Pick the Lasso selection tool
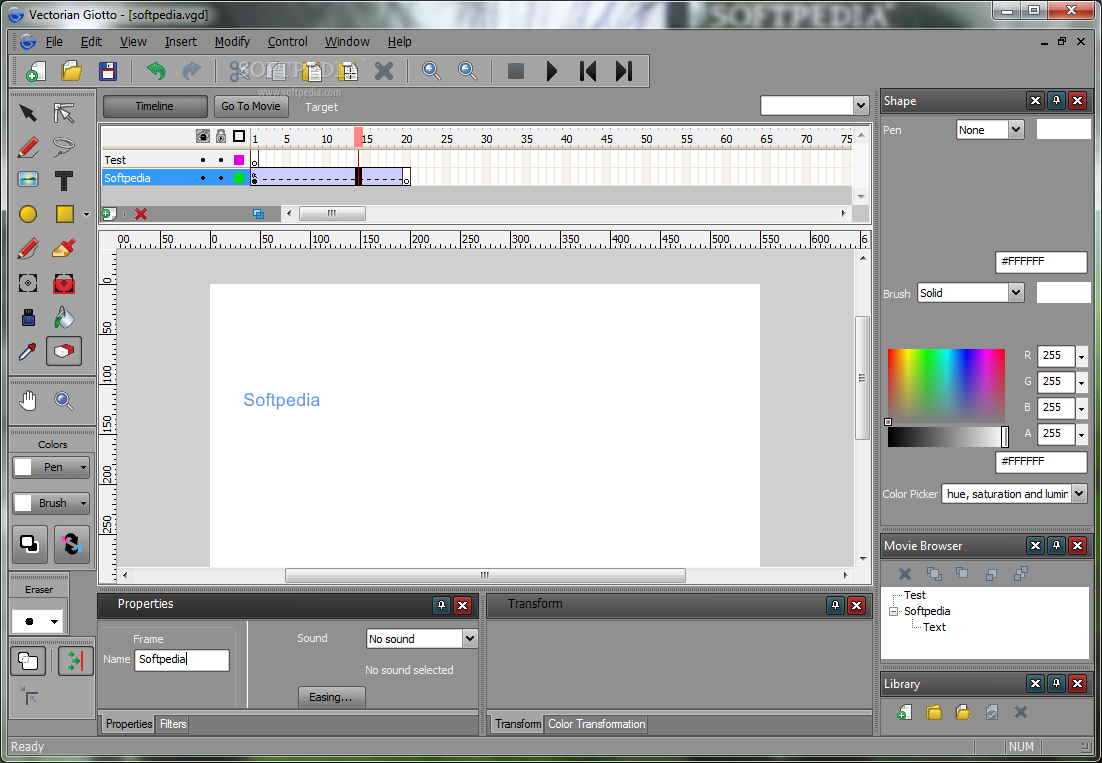 click(x=64, y=147)
